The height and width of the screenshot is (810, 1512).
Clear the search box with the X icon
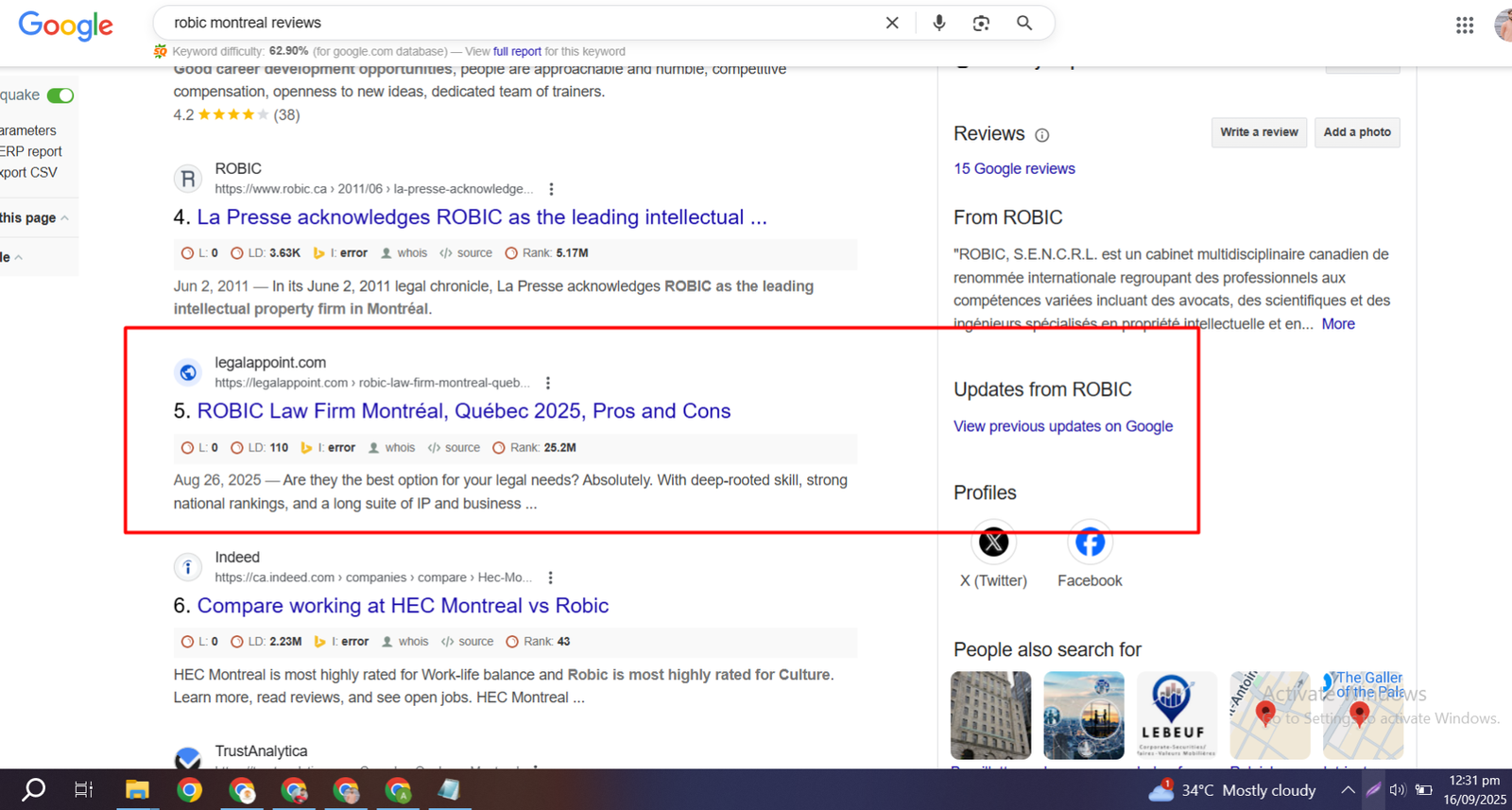[x=891, y=23]
